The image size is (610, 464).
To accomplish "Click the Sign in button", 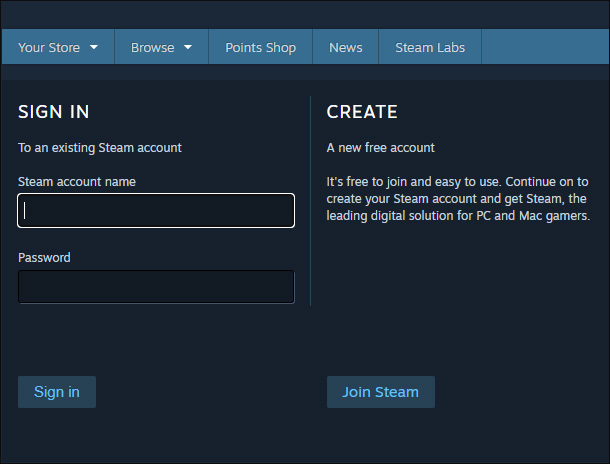I will 57,392.
